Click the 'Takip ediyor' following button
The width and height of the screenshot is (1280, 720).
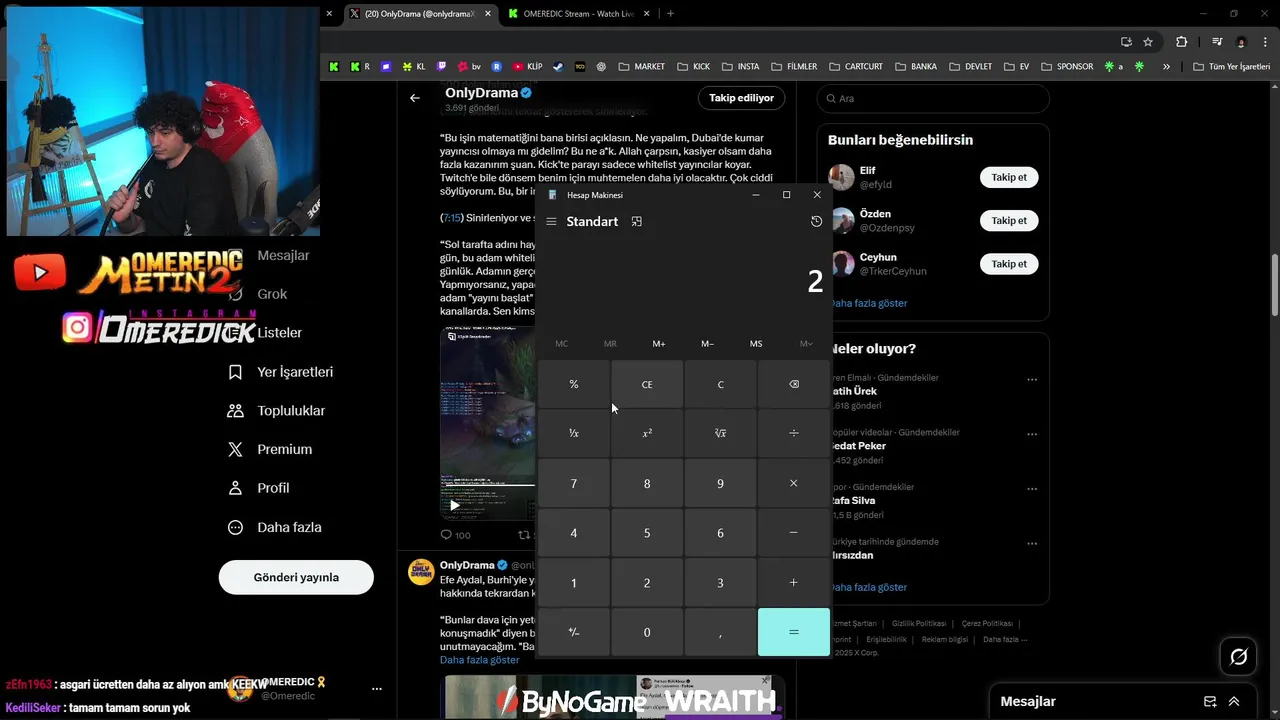click(741, 98)
